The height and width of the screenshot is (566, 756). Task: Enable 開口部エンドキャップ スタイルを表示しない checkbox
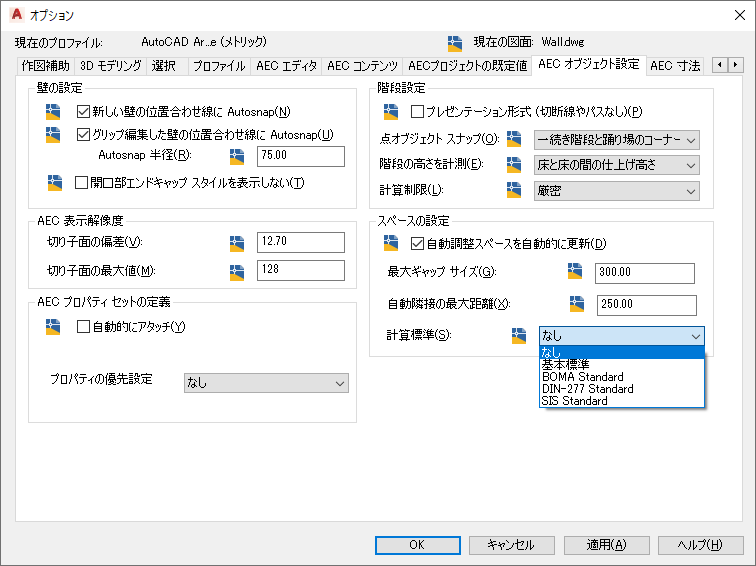point(81,183)
